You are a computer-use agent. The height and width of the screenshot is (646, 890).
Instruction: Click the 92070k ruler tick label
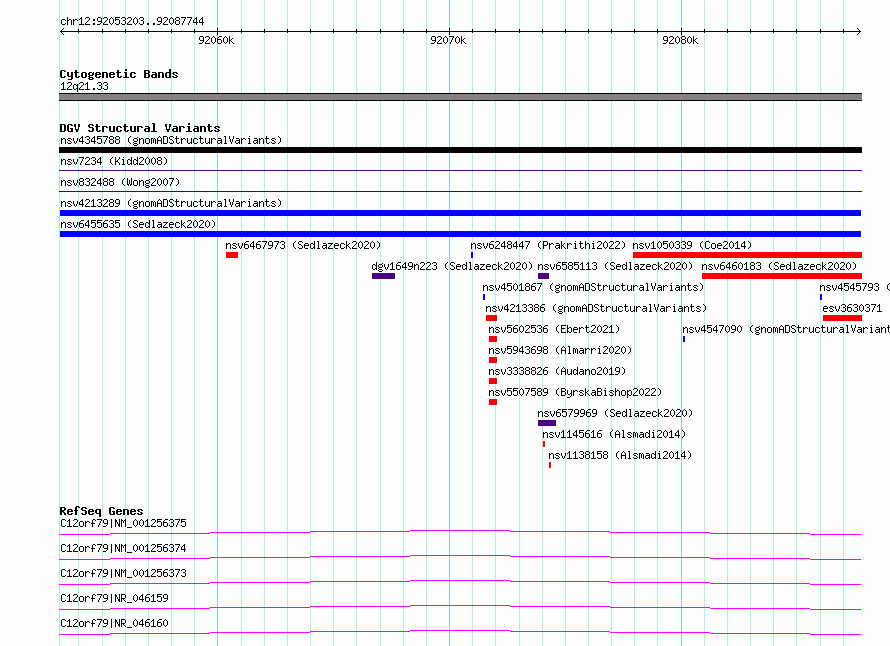click(448, 40)
